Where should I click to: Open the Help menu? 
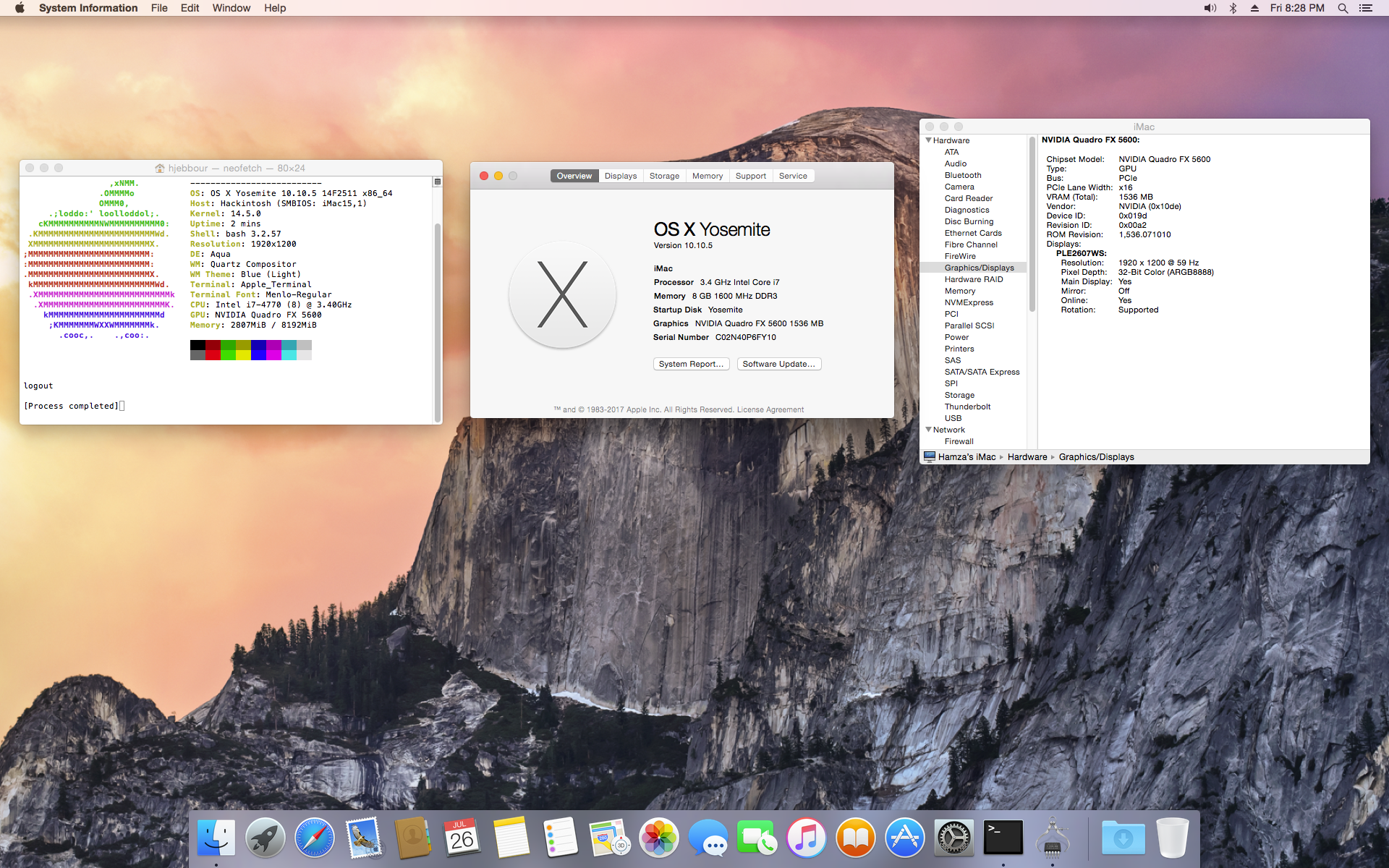pyautogui.click(x=275, y=8)
